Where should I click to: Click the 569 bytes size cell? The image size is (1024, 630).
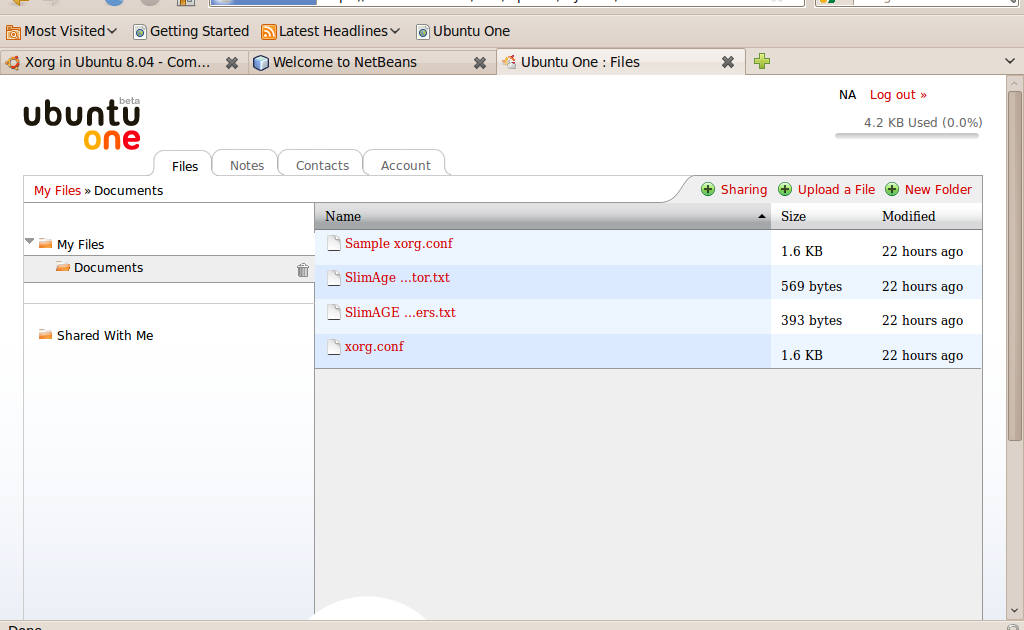811,286
